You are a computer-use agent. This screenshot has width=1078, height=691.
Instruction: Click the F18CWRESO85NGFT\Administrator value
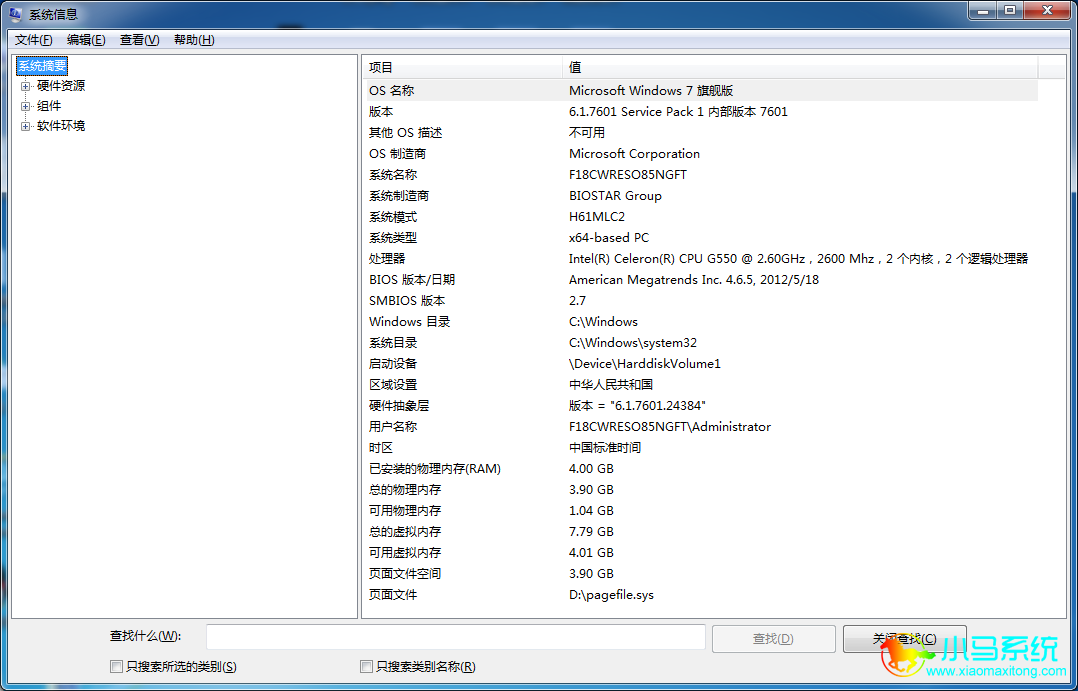pyautogui.click(x=670, y=426)
